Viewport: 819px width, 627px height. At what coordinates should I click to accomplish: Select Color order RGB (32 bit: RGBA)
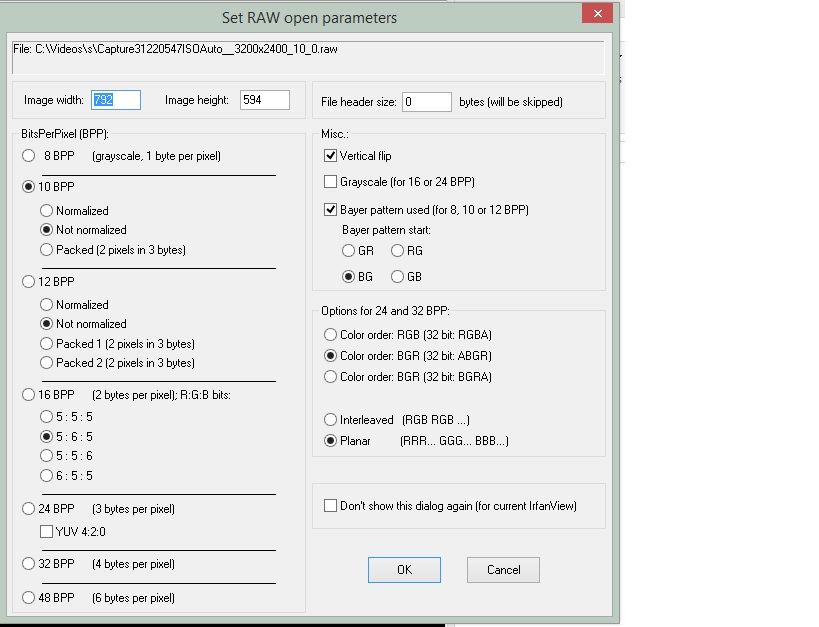pyautogui.click(x=331, y=335)
